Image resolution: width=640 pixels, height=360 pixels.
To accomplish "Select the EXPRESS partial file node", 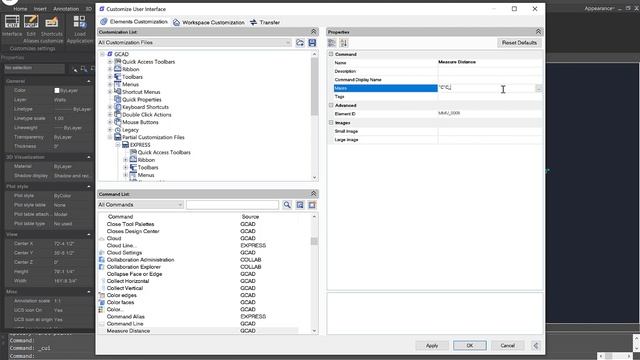I will pyautogui.click(x=140, y=145).
